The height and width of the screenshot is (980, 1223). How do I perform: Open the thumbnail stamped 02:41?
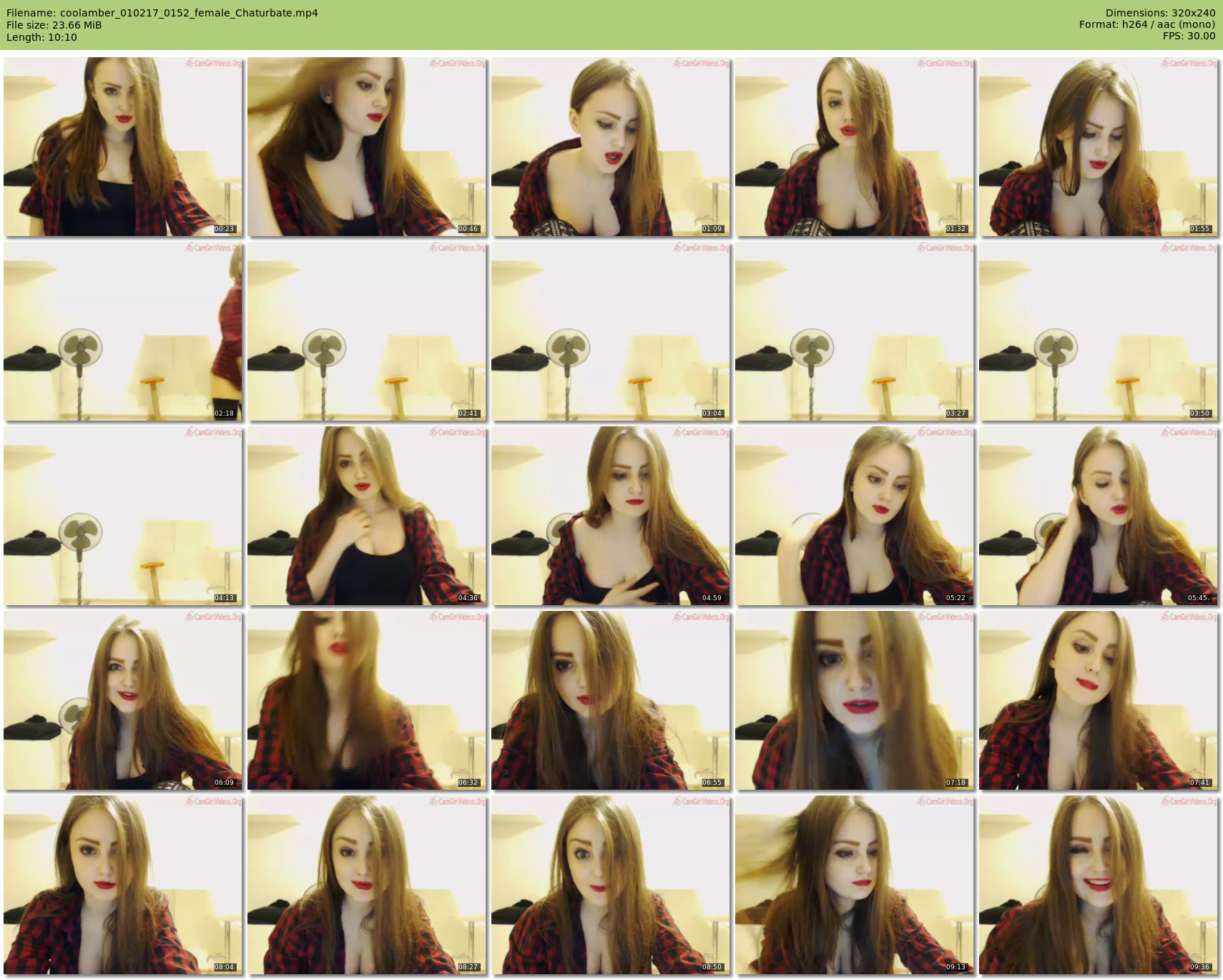click(x=367, y=331)
